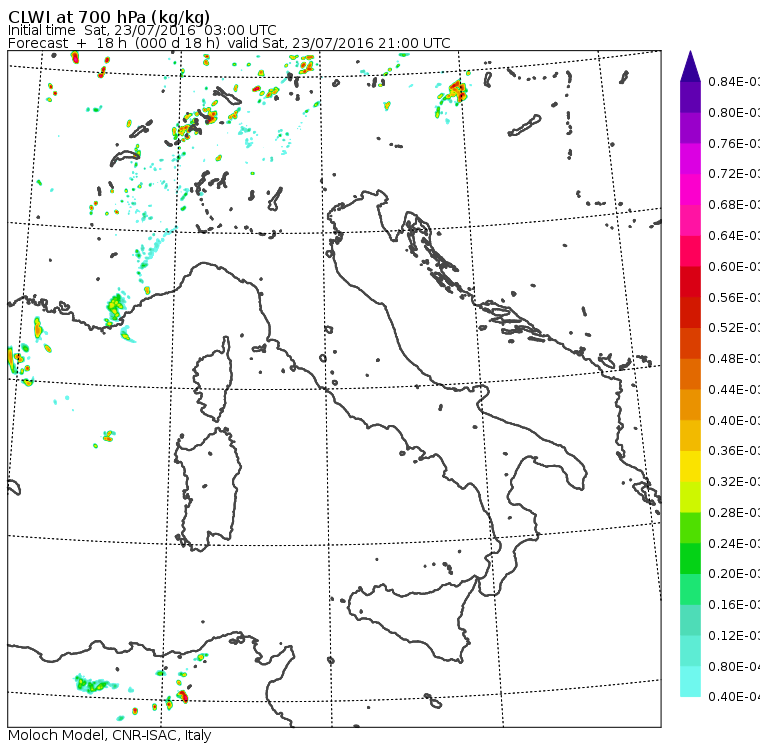
Task: Click the 0.16E-03 colorbar label
Action: [x=734, y=605]
